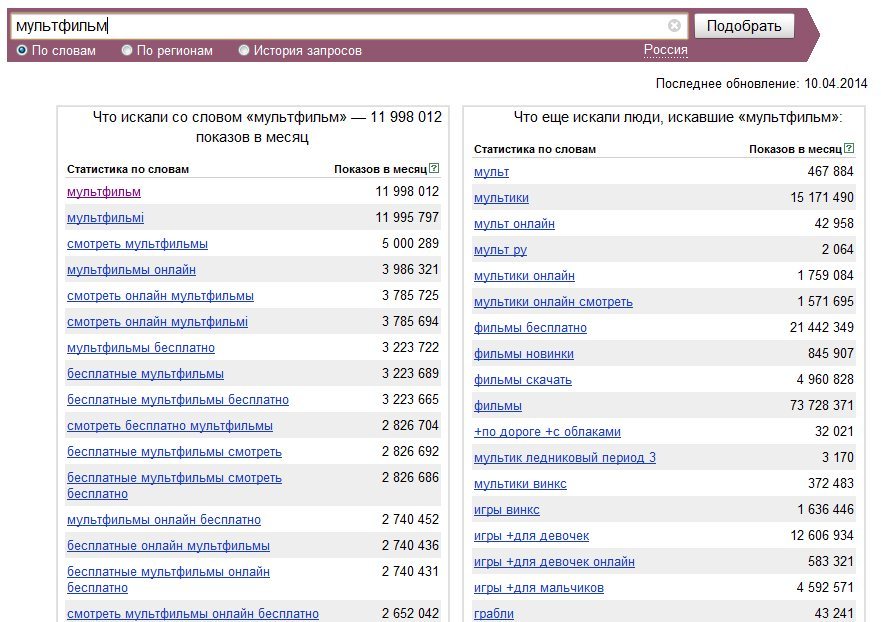The image size is (881, 622).
Task: Click the 'Подобрать' button
Action: point(744,26)
